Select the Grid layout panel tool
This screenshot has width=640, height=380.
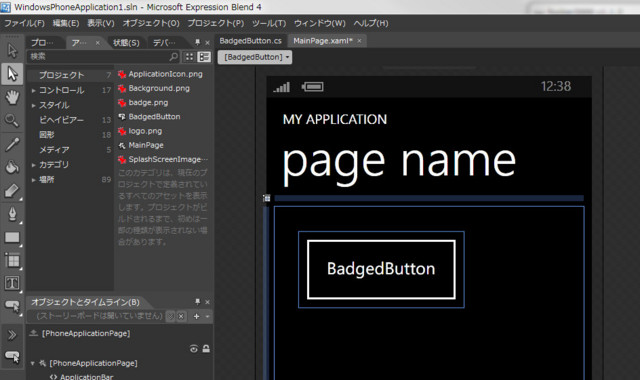coord(12,260)
